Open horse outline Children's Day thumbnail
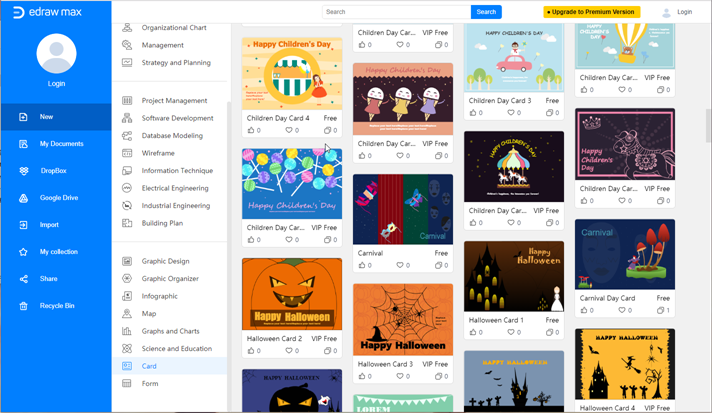This screenshot has width=712, height=413. (x=625, y=144)
